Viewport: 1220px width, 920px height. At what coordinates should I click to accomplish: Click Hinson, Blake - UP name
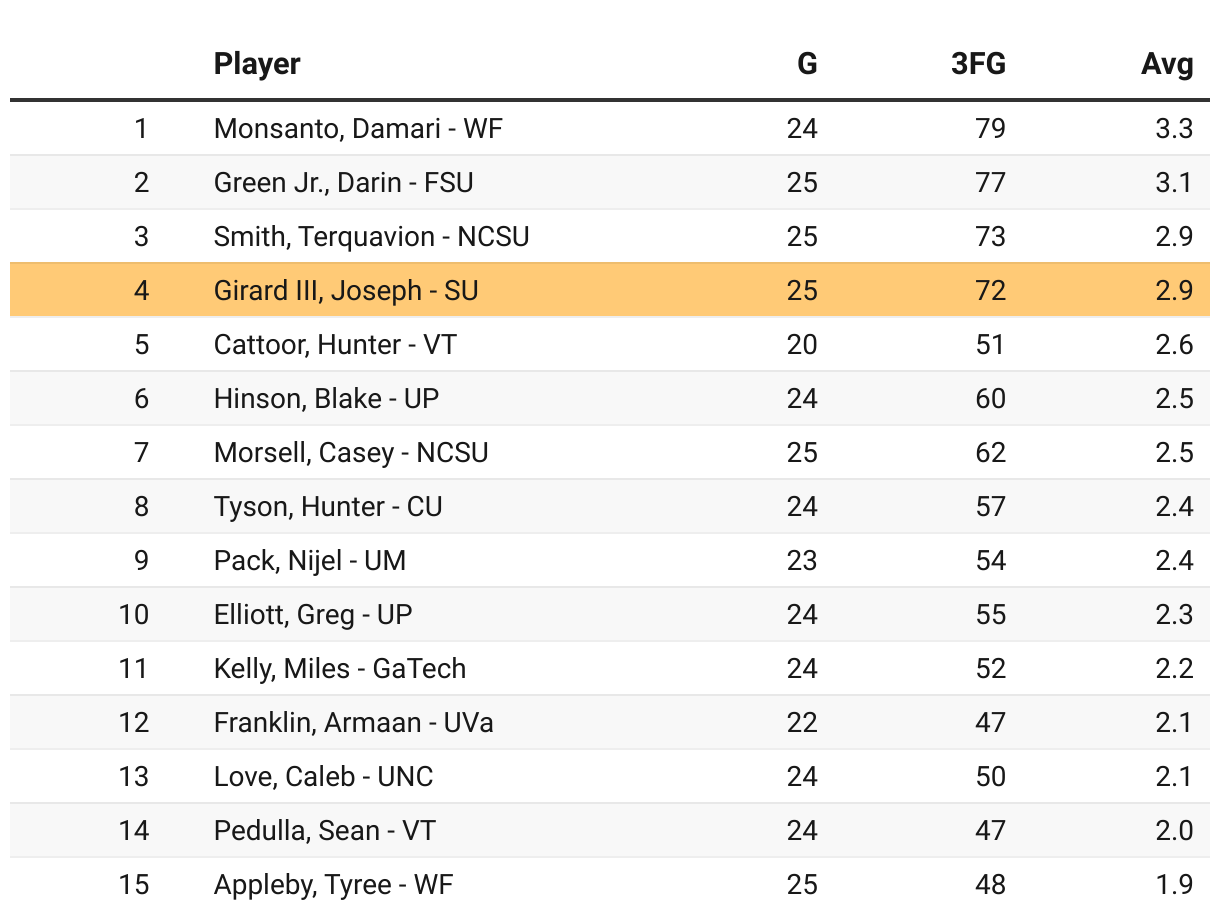(326, 398)
